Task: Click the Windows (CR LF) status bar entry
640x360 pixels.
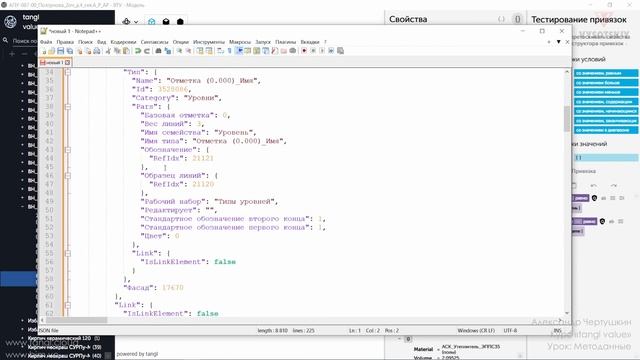Action: [476, 330]
